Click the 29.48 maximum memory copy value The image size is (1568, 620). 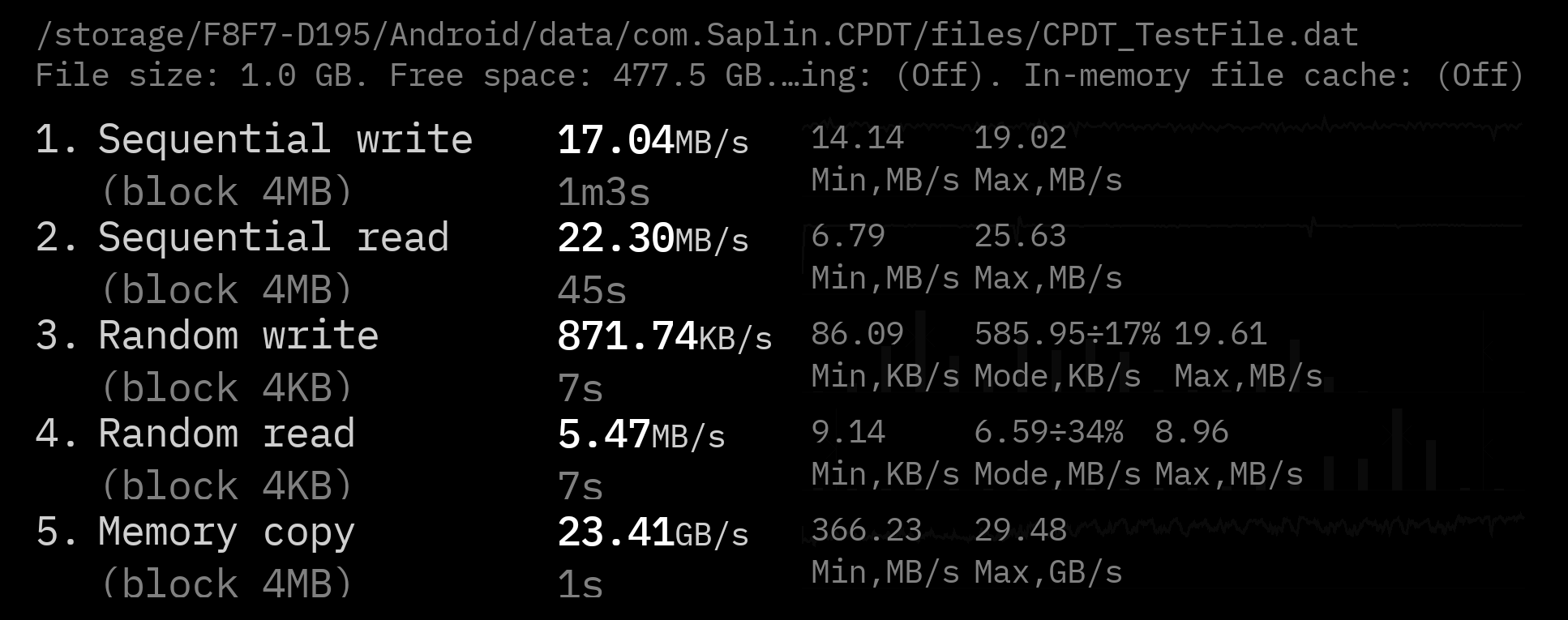(x=1020, y=530)
